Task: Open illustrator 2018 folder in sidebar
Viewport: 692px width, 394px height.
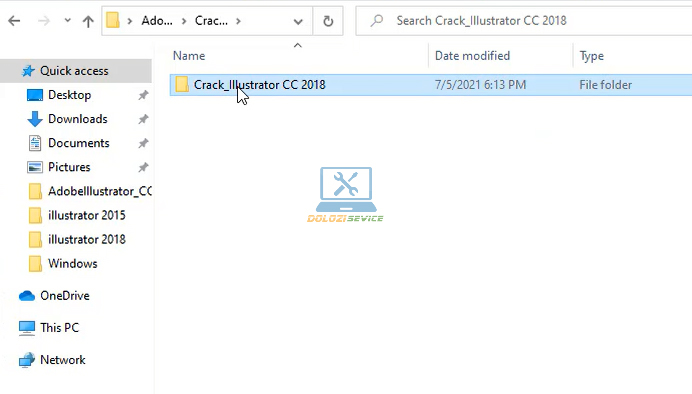Action: pyautogui.click(x=86, y=239)
